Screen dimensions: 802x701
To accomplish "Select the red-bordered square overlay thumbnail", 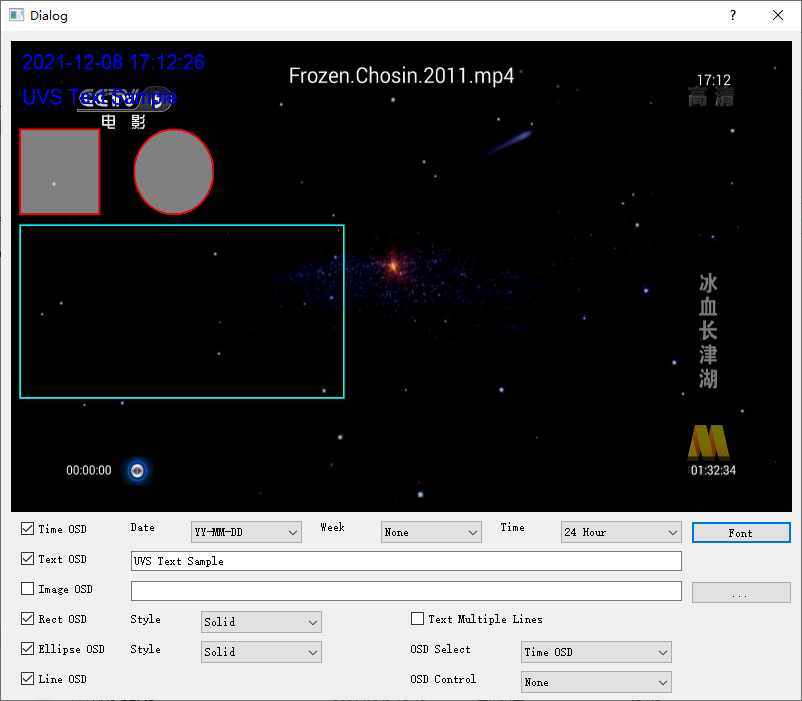I will click(59, 172).
